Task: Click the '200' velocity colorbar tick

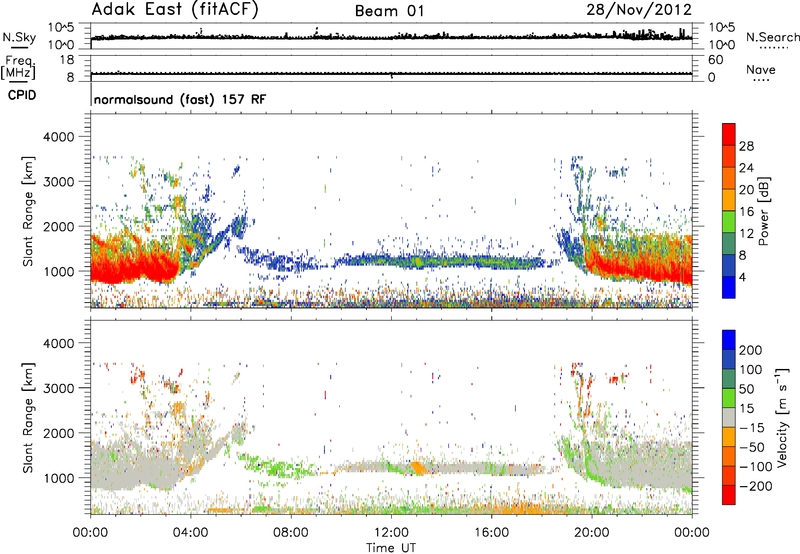Action: click(x=751, y=350)
